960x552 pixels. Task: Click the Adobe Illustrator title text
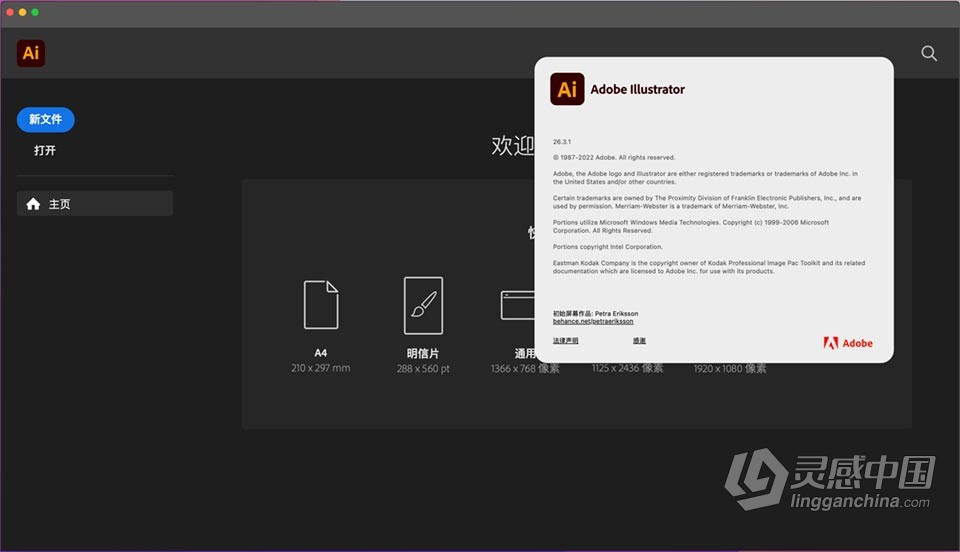point(637,89)
